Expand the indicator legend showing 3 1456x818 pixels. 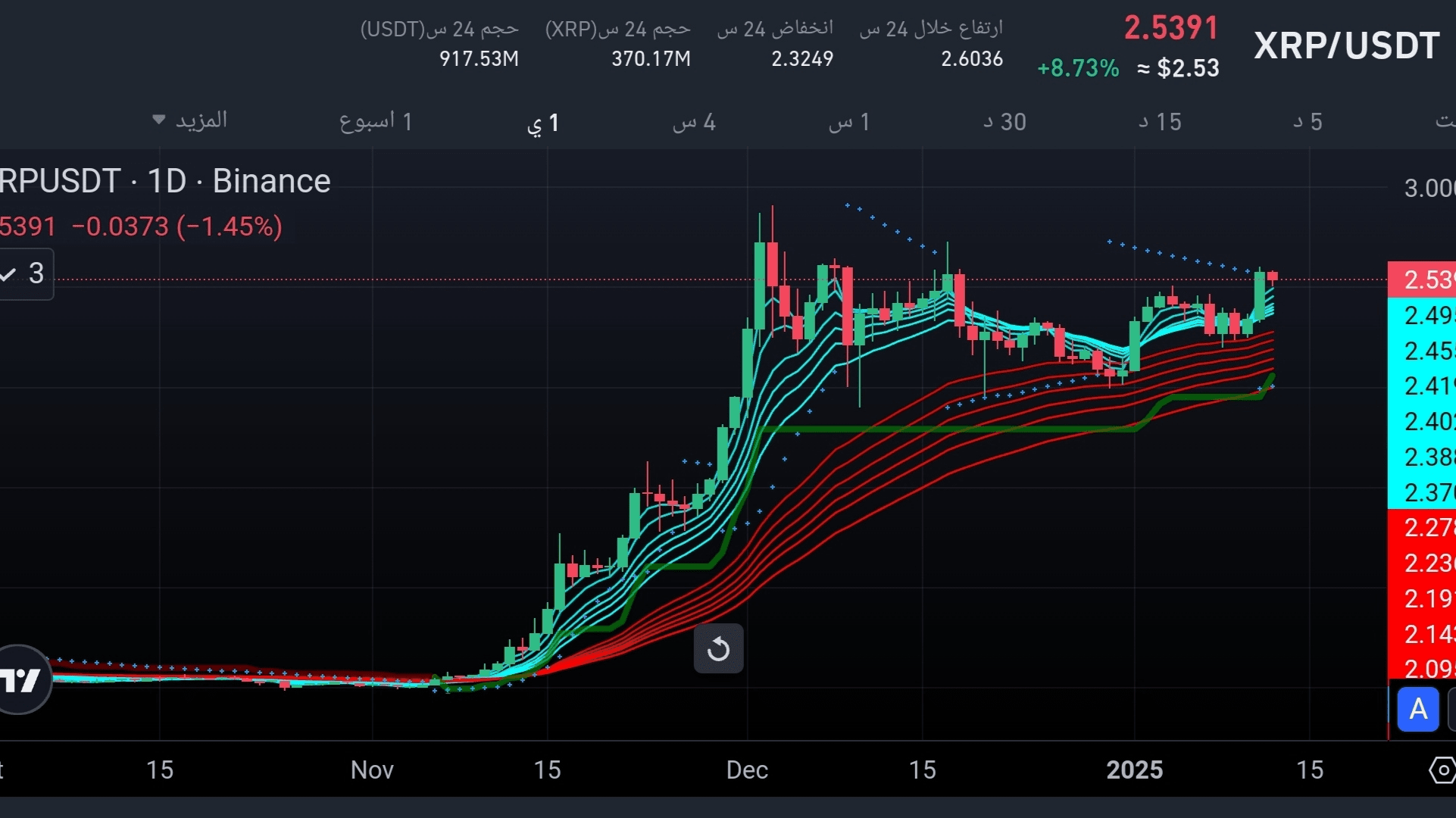coord(26,273)
